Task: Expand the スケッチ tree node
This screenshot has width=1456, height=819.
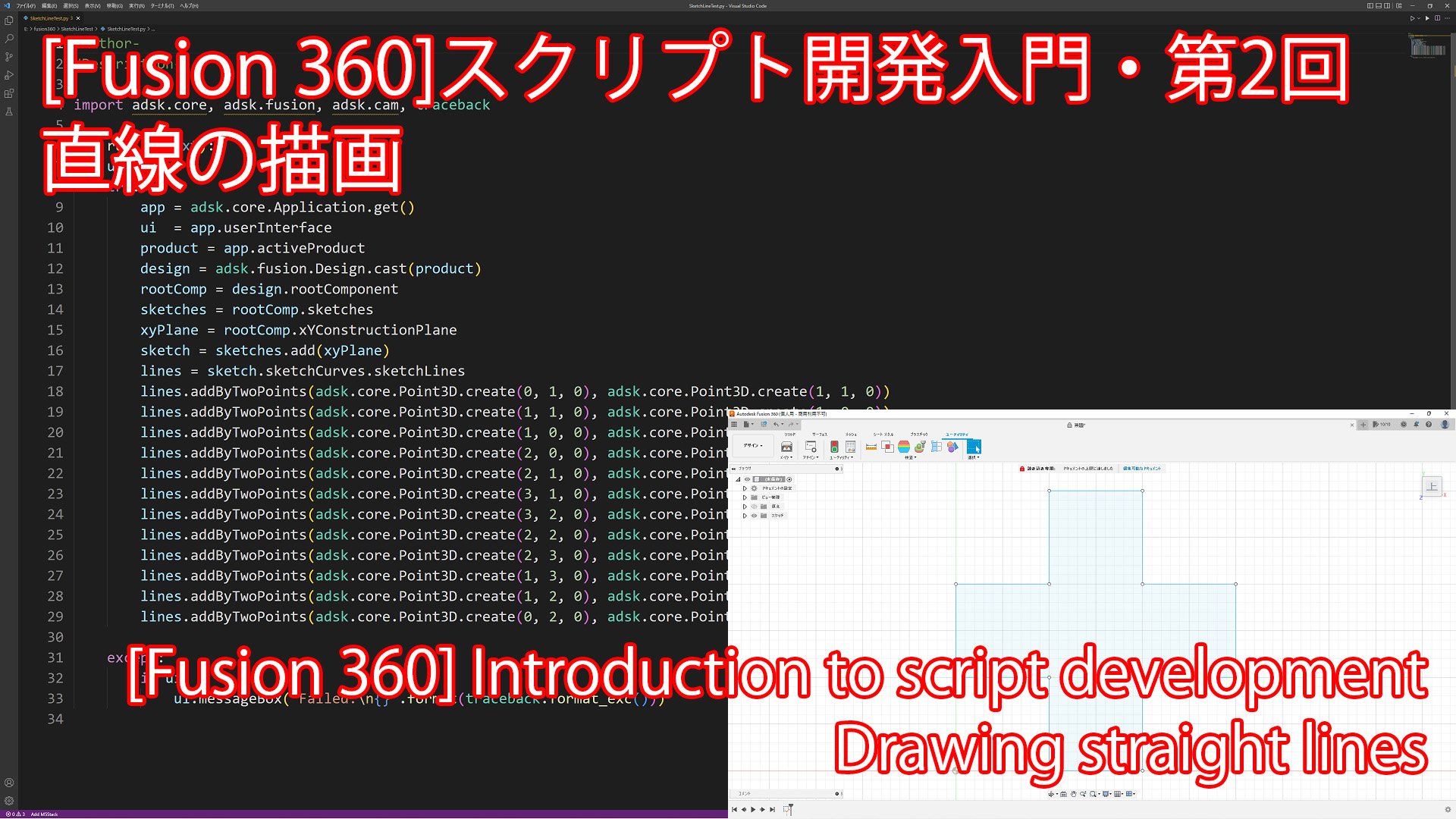Action: [x=745, y=516]
